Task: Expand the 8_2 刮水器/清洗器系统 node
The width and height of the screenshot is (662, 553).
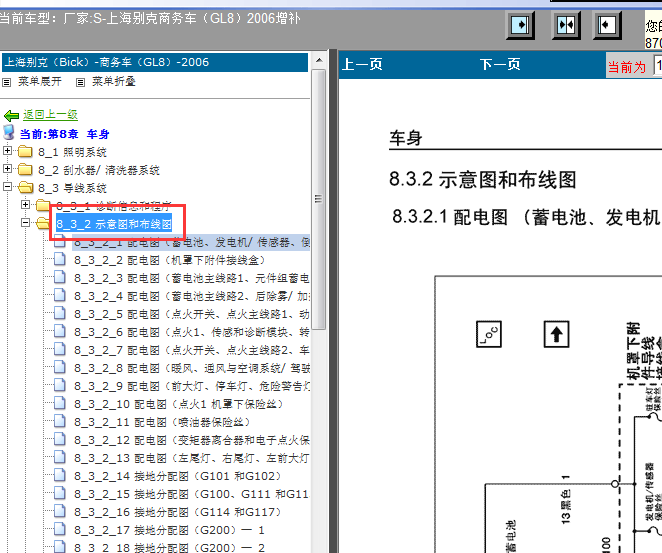Action: pos(7,168)
